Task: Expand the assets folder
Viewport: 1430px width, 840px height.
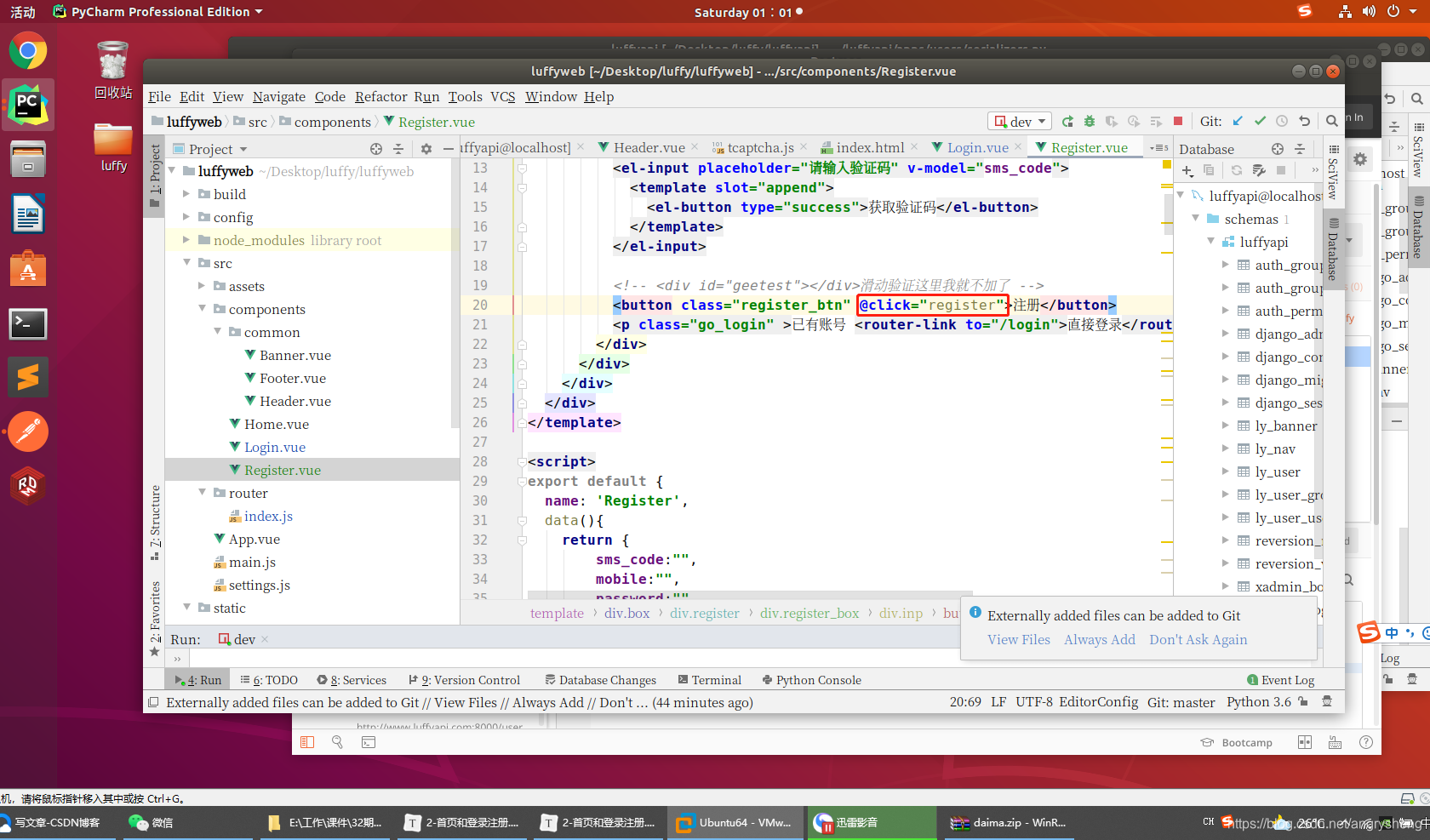Action: click(x=202, y=286)
